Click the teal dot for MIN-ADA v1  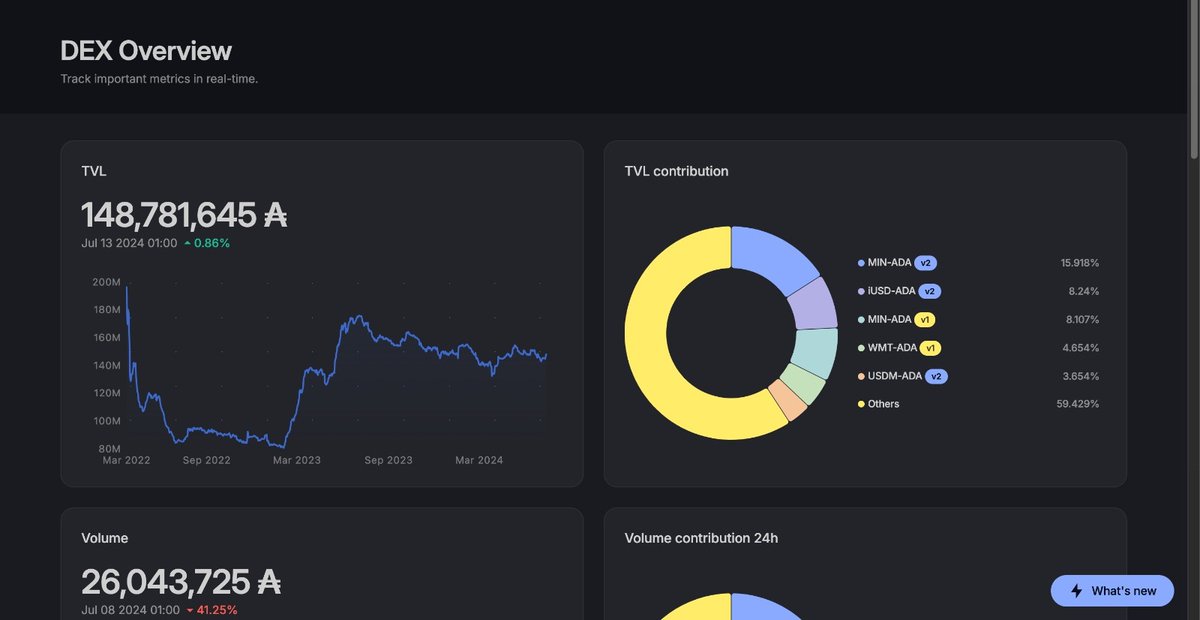(x=861, y=320)
